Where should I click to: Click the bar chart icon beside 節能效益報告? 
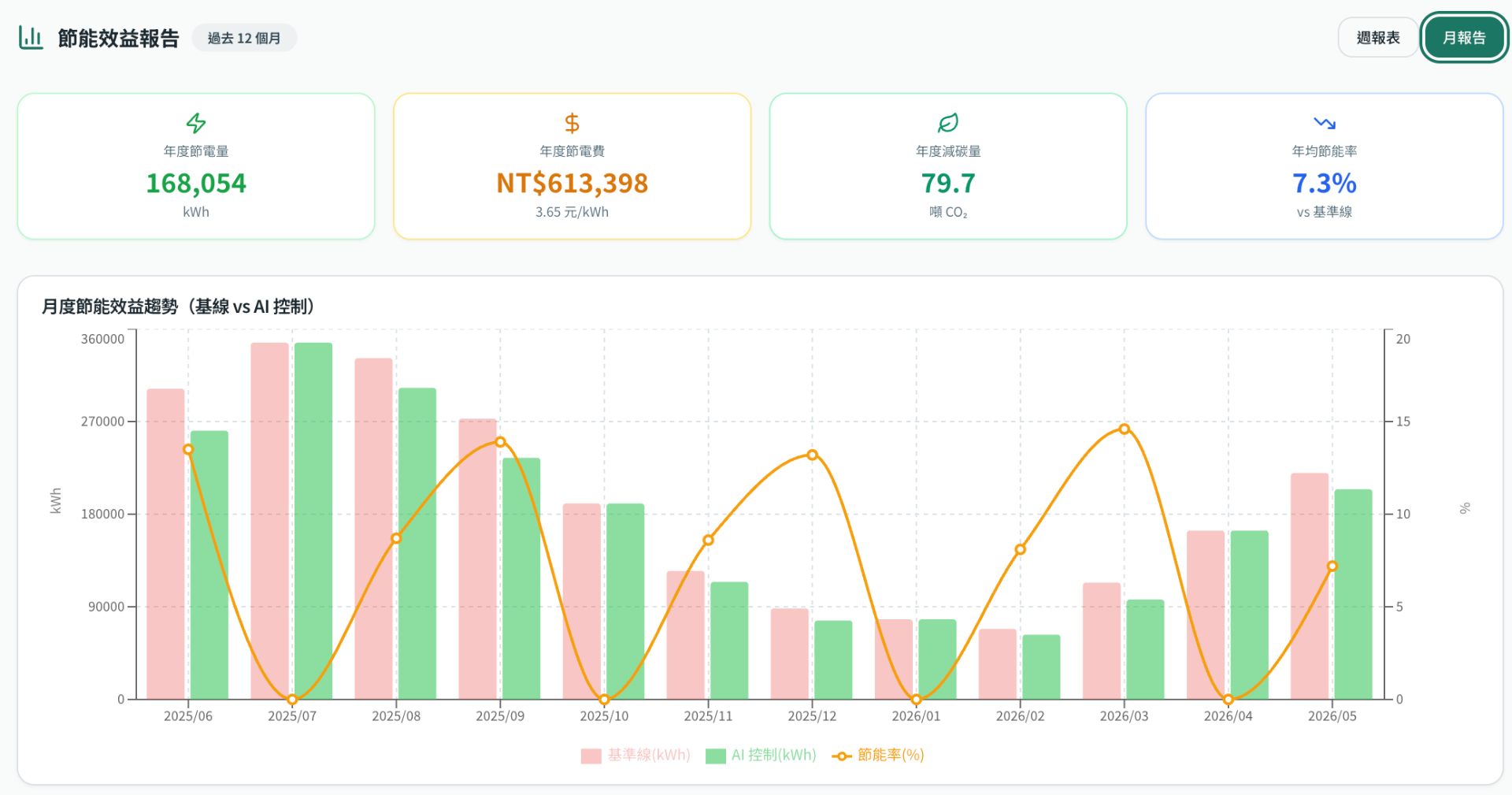(x=31, y=37)
